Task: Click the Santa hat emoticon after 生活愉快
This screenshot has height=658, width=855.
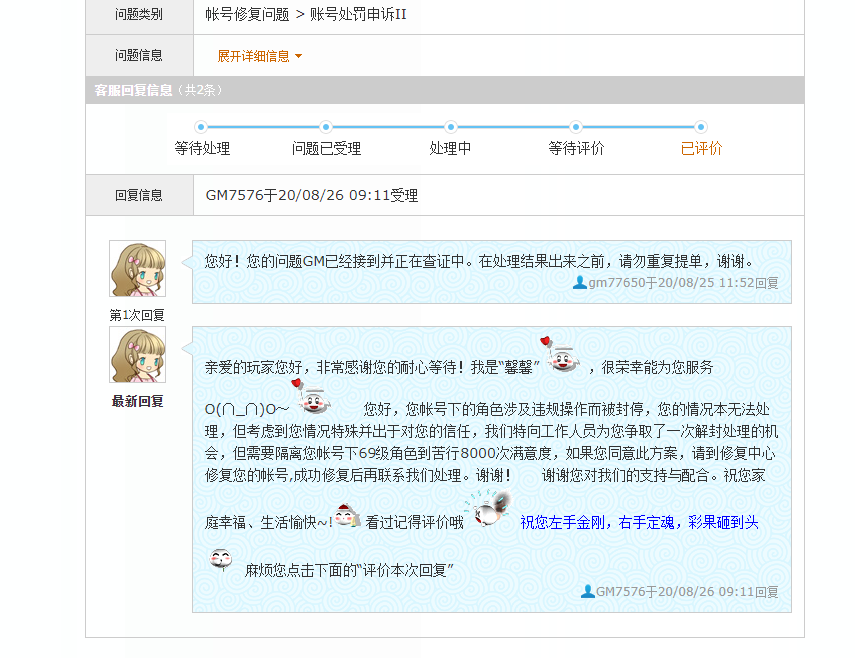Action: 347,516
